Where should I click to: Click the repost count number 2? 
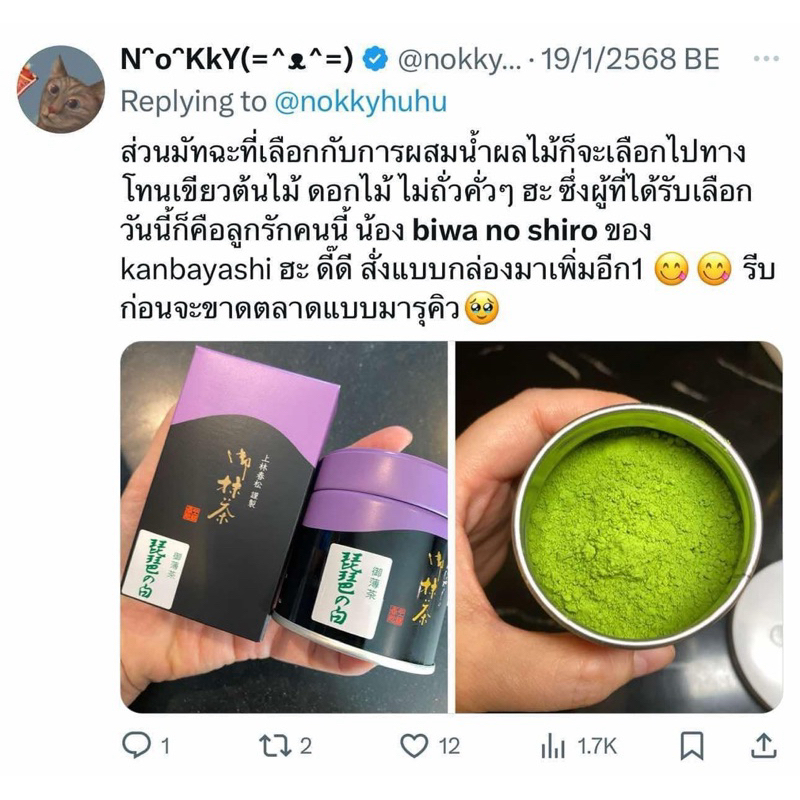pyautogui.click(x=306, y=746)
